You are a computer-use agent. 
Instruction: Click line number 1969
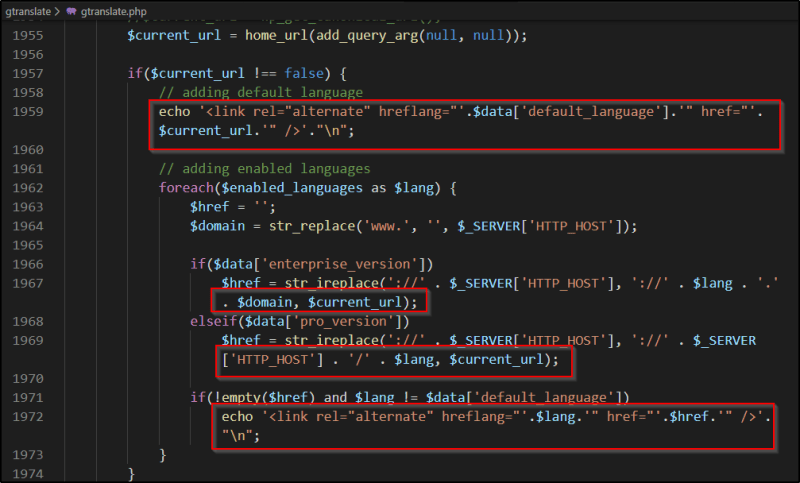click(x=28, y=340)
